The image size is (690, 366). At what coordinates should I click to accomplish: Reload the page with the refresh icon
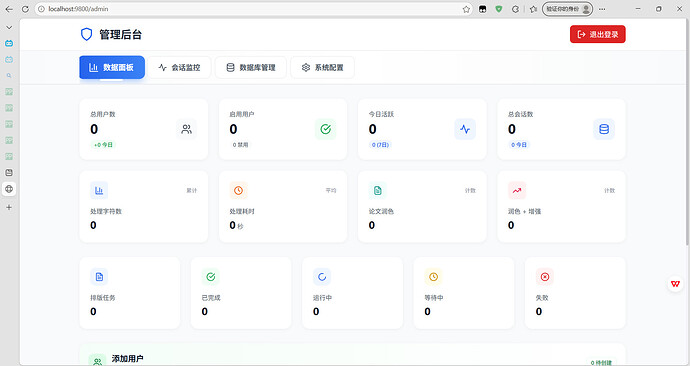(x=25, y=9)
